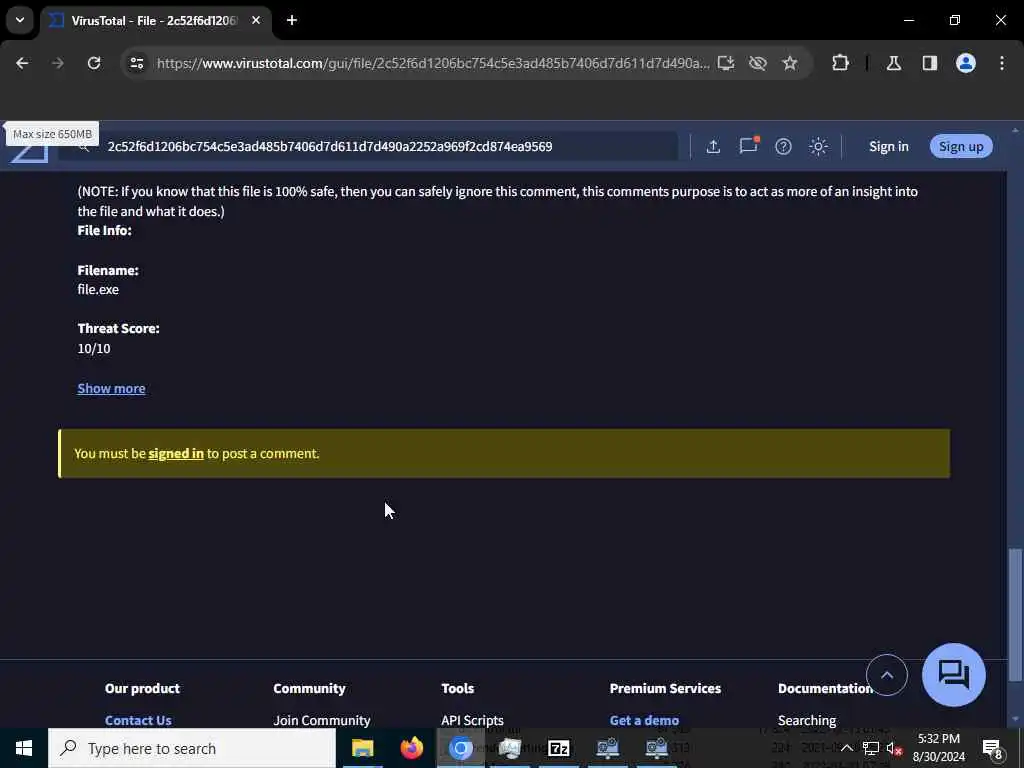The width and height of the screenshot is (1024, 768).
Task: Close the VirusTotal tab
Action: point(256,20)
